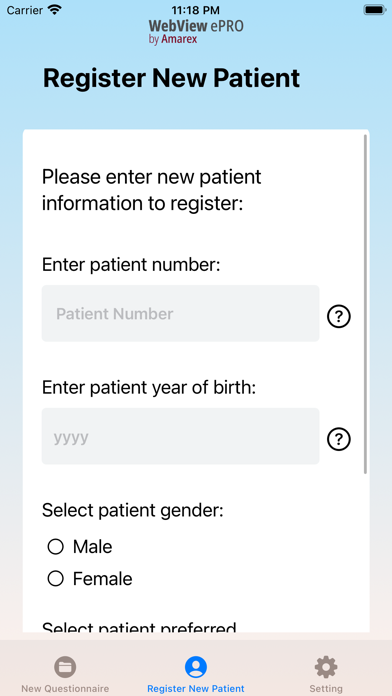This screenshot has width=392, height=696.
Task: Tap the Select patient gender label
Action: pos(132,510)
